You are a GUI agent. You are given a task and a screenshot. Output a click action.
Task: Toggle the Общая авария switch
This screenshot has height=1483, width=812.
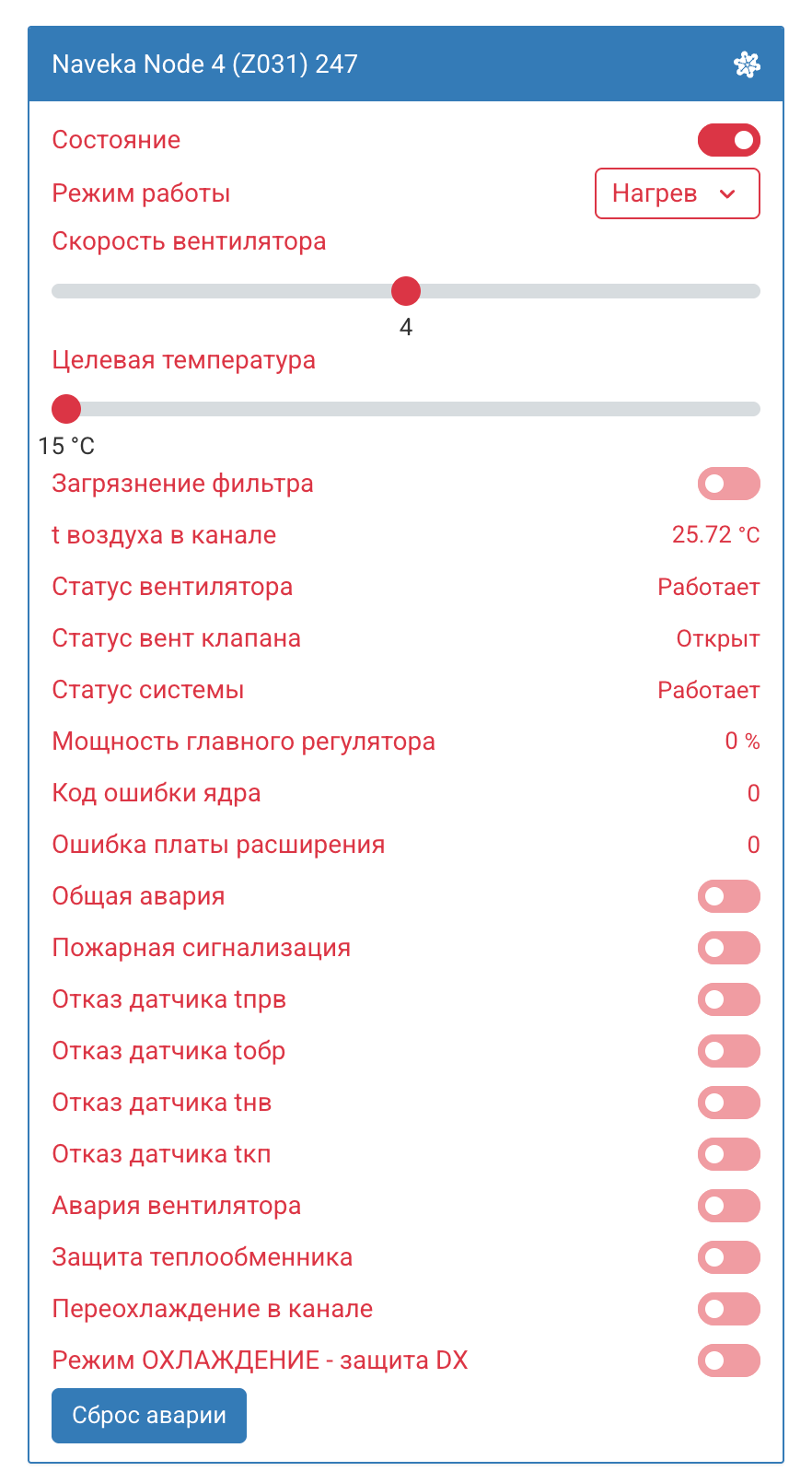click(729, 896)
